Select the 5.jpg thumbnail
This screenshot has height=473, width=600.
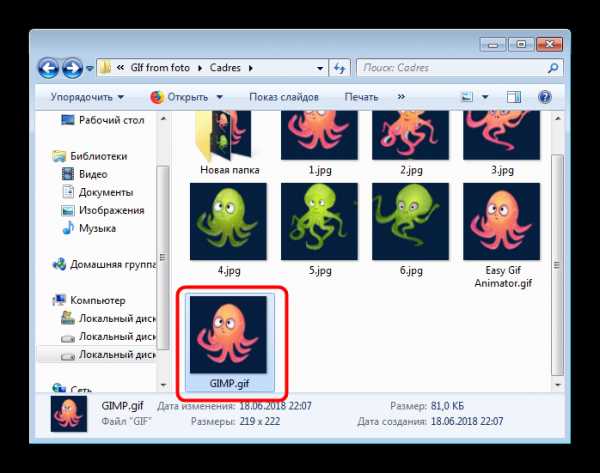pos(320,222)
